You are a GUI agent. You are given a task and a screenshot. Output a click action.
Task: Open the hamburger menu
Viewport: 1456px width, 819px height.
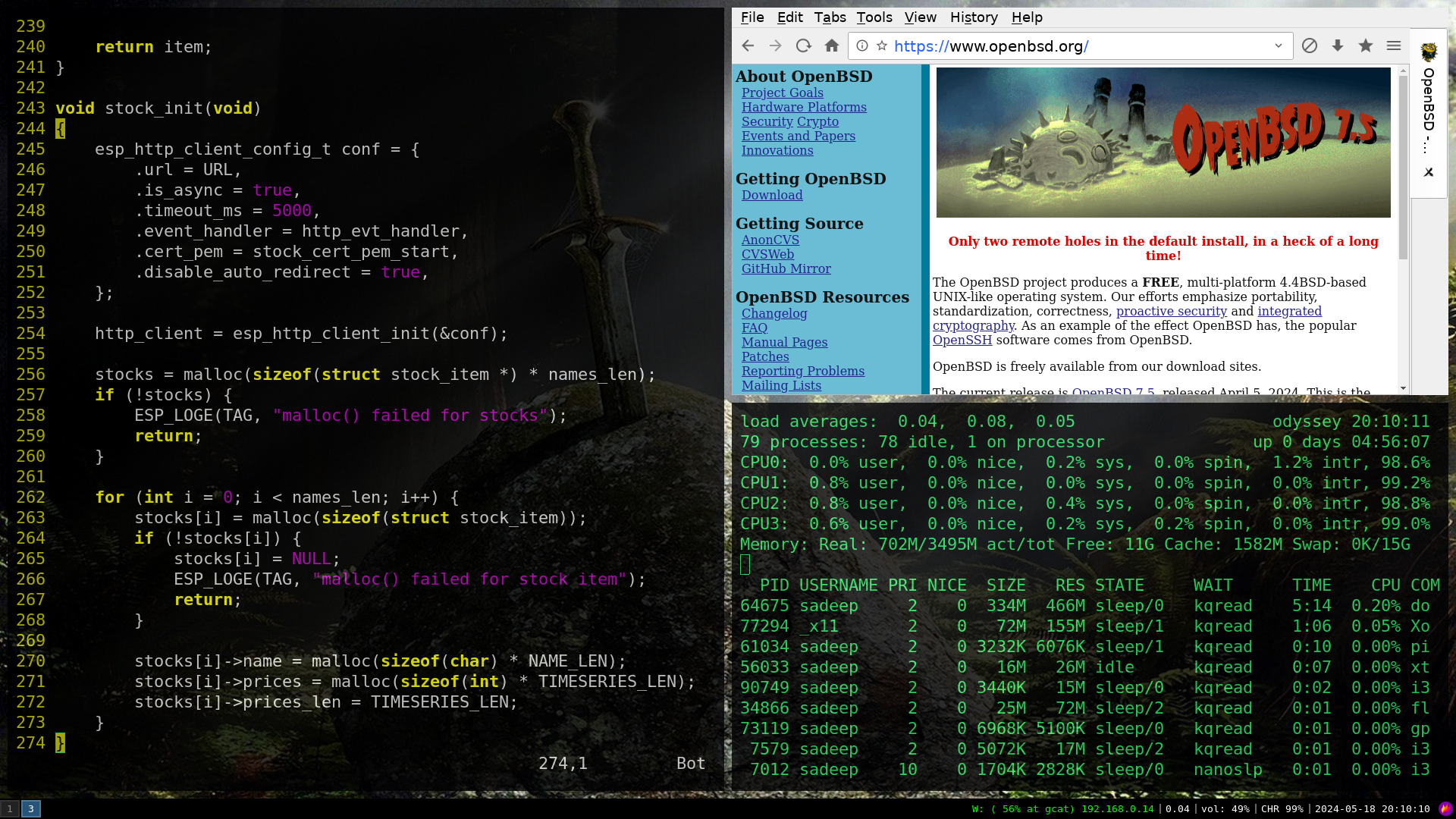1394,46
